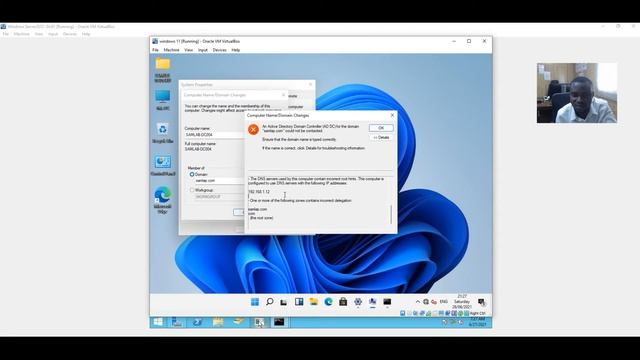Open the Machine menu of the windows 11 VM window
Screen dimensions: 640x360
coord(171,50)
